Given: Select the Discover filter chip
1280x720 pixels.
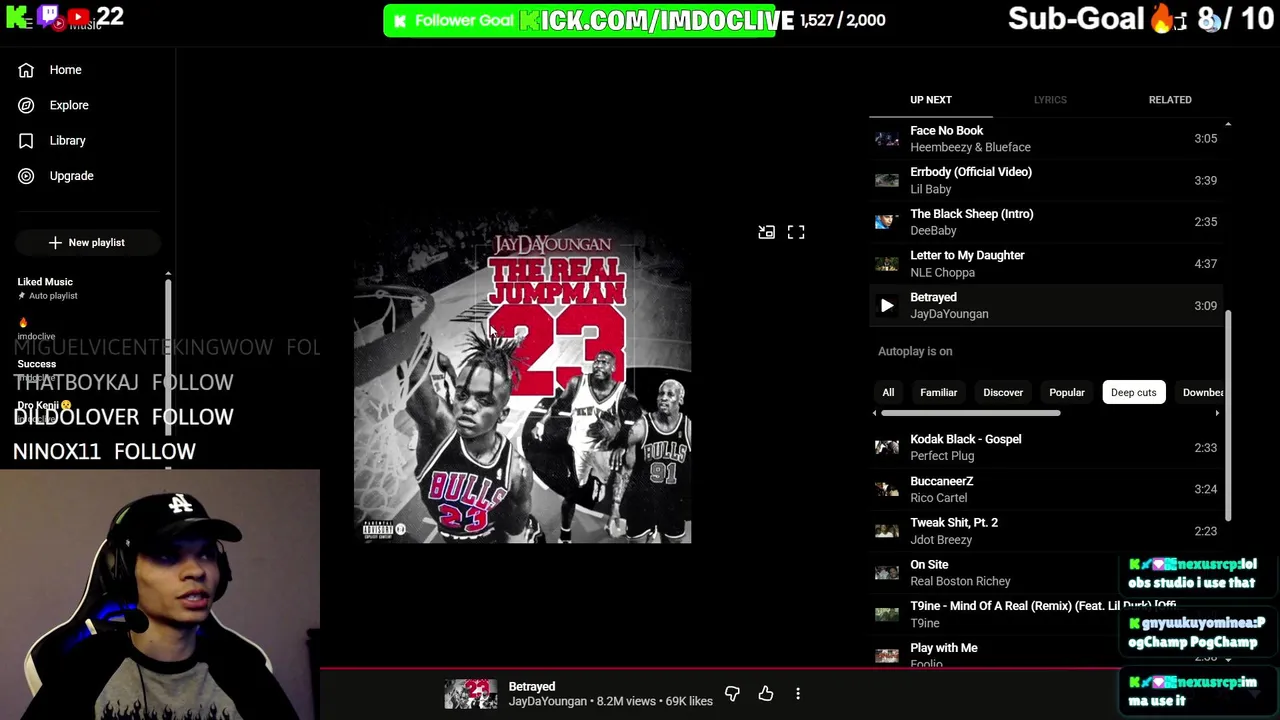Looking at the screenshot, I should 1003,393.
